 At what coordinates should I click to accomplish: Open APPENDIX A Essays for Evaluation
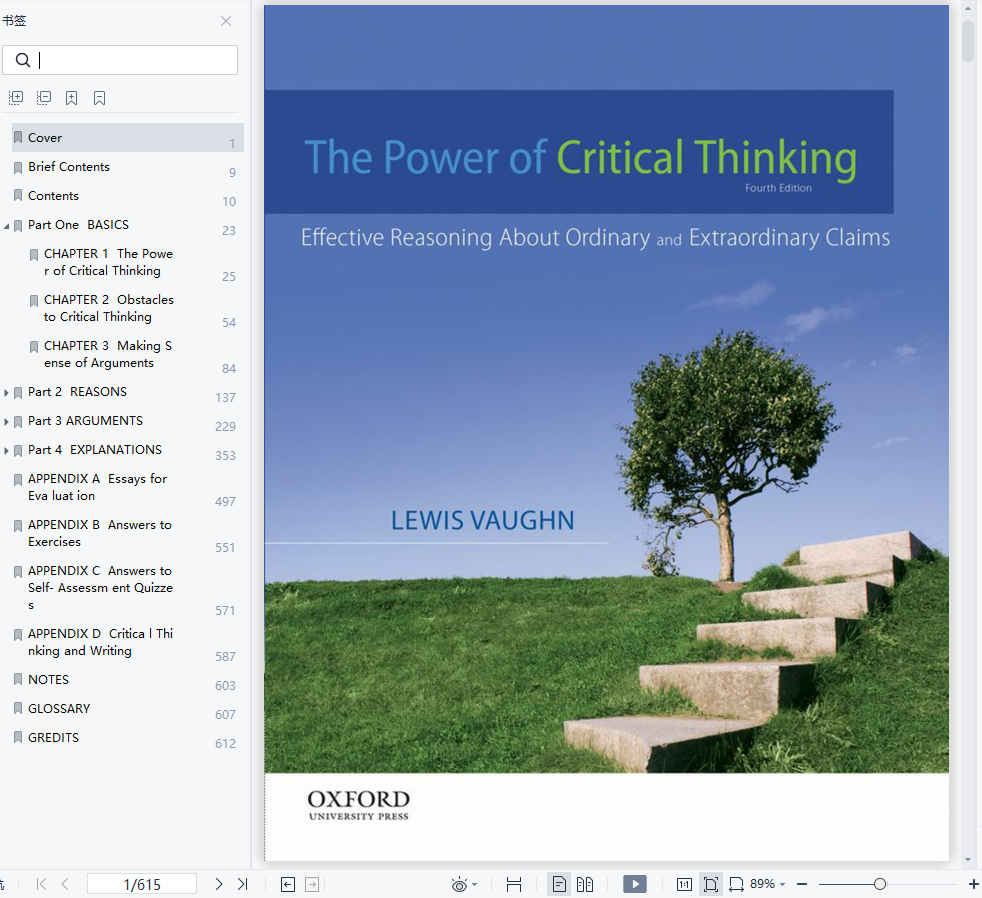tap(98, 487)
